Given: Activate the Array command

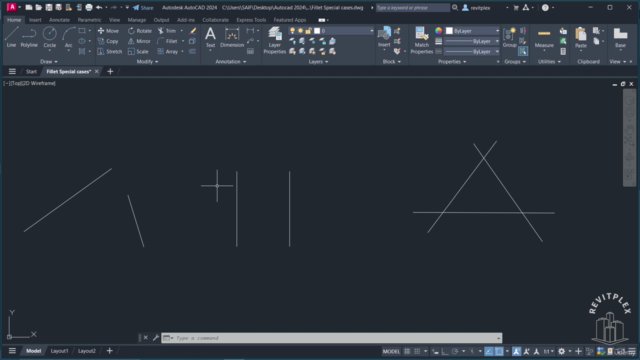Looking at the screenshot, I should (168, 51).
